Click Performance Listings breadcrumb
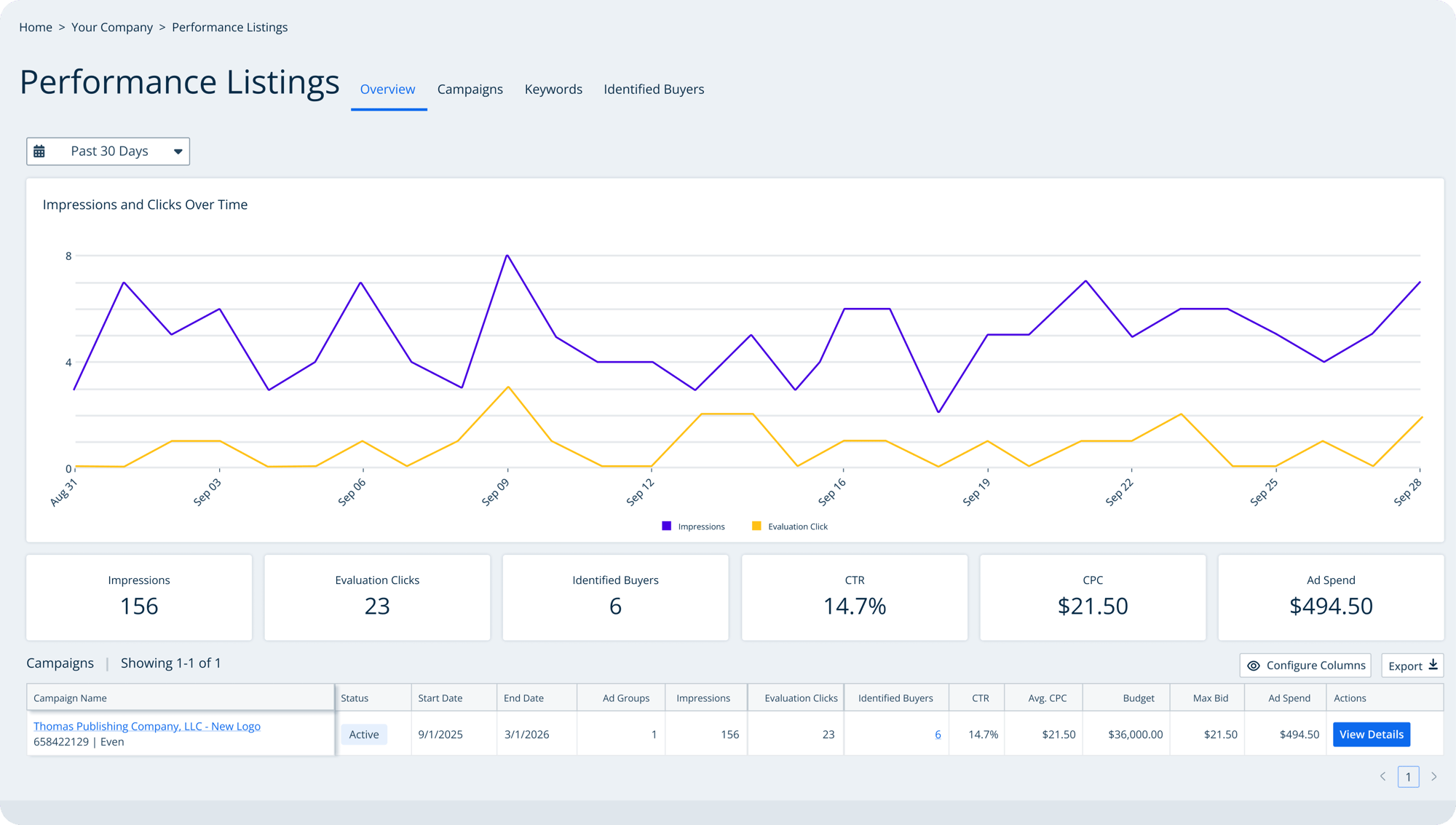The height and width of the screenshot is (825, 1456). tap(230, 28)
